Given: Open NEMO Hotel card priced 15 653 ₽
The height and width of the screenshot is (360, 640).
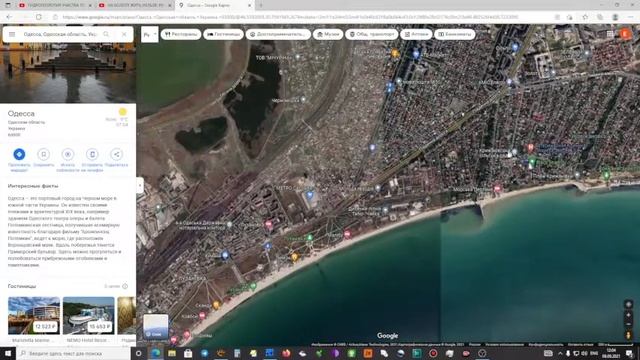Looking at the screenshot, I should pos(89,316).
